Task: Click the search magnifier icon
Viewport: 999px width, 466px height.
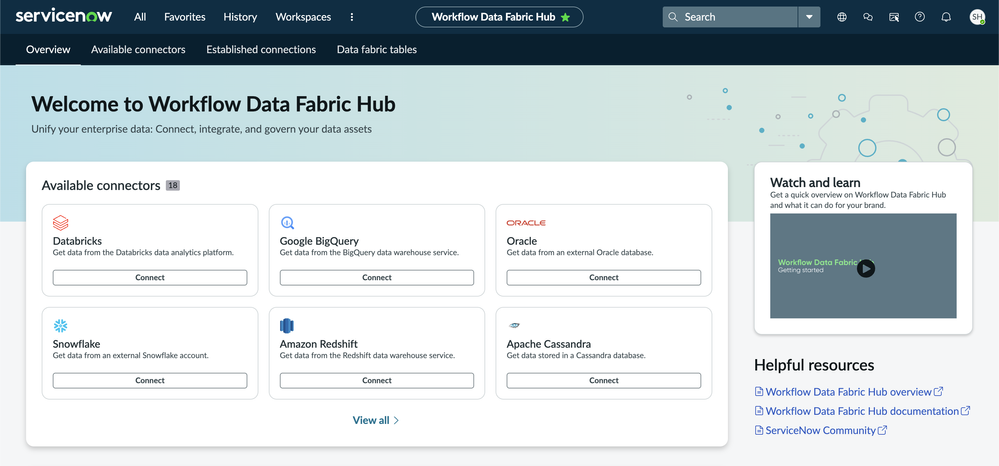Action: 673,17
